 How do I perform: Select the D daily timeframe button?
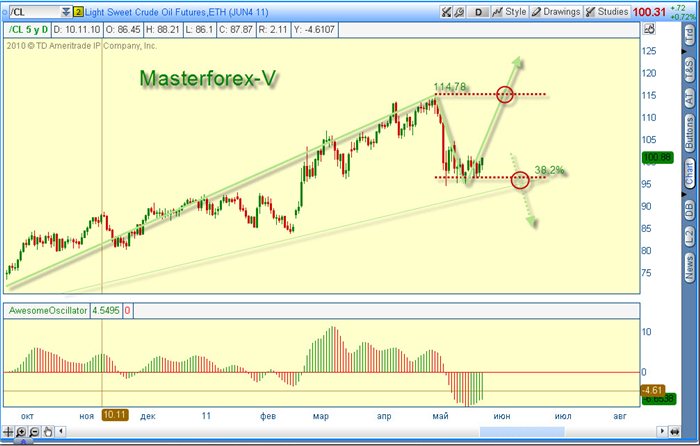(x=478, y=12)
